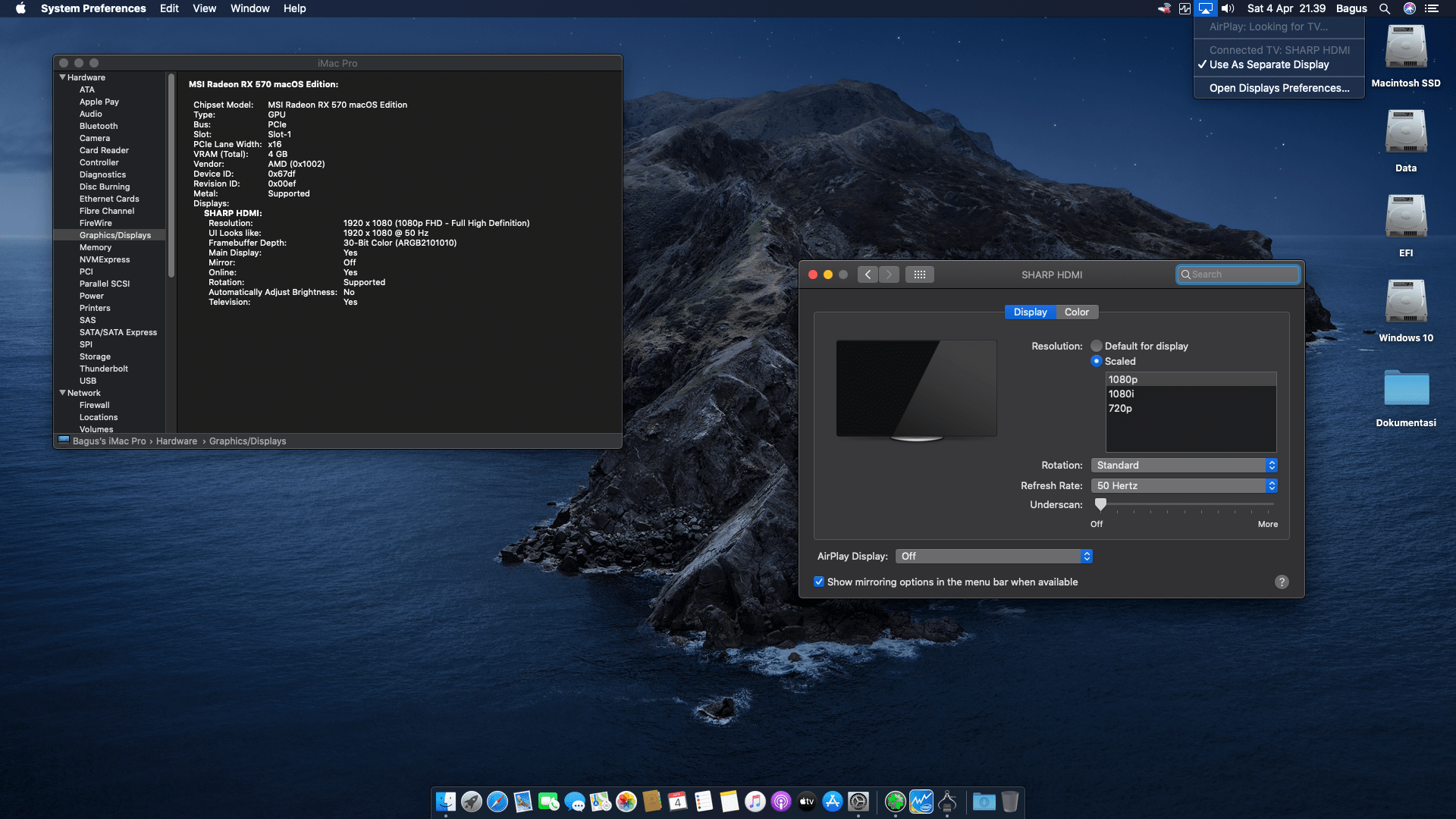Open Safari from the Dock
1456x819 pixels.
click(x=497, y=802)
